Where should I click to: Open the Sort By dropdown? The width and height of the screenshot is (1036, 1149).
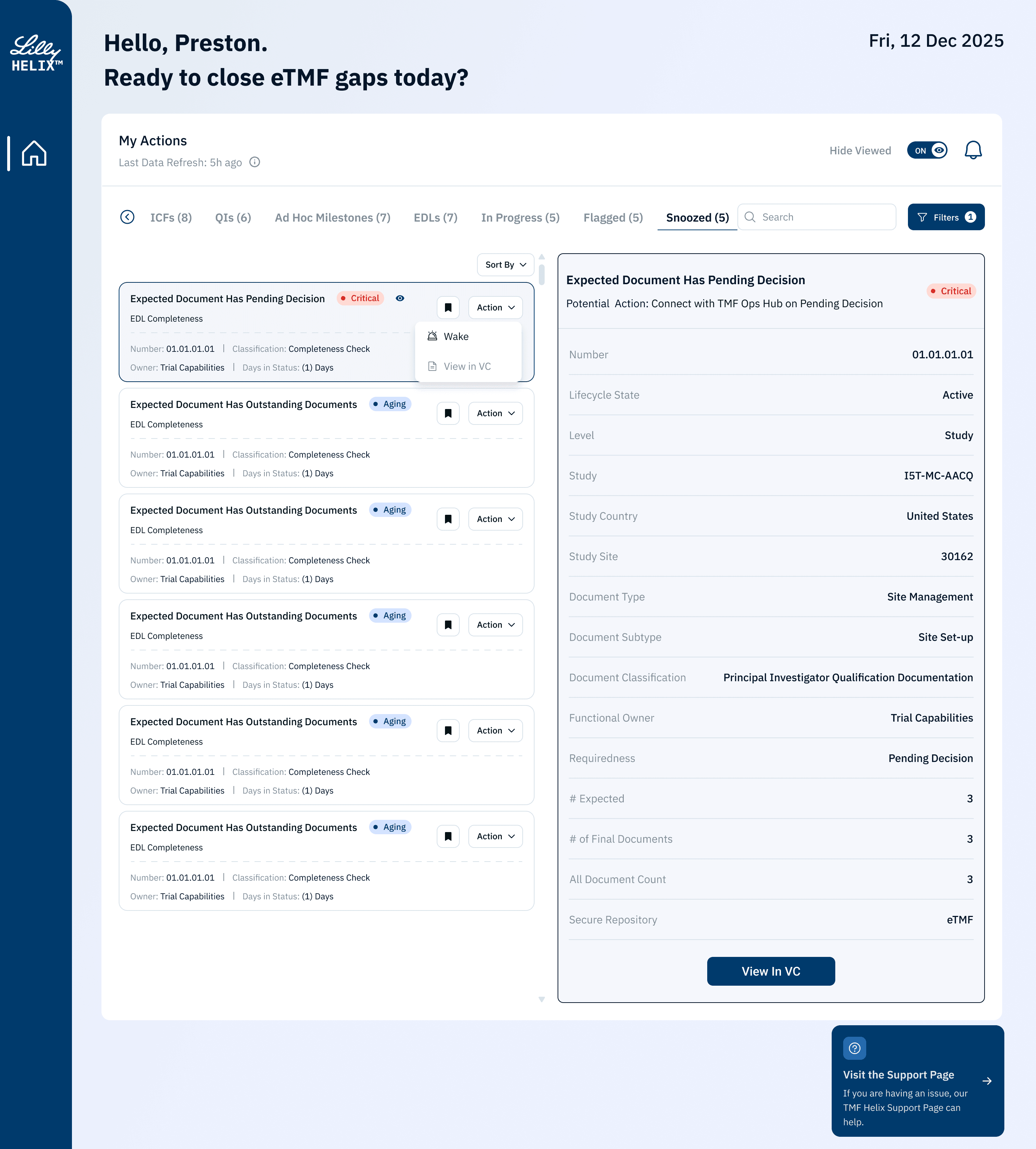(505, 265)
